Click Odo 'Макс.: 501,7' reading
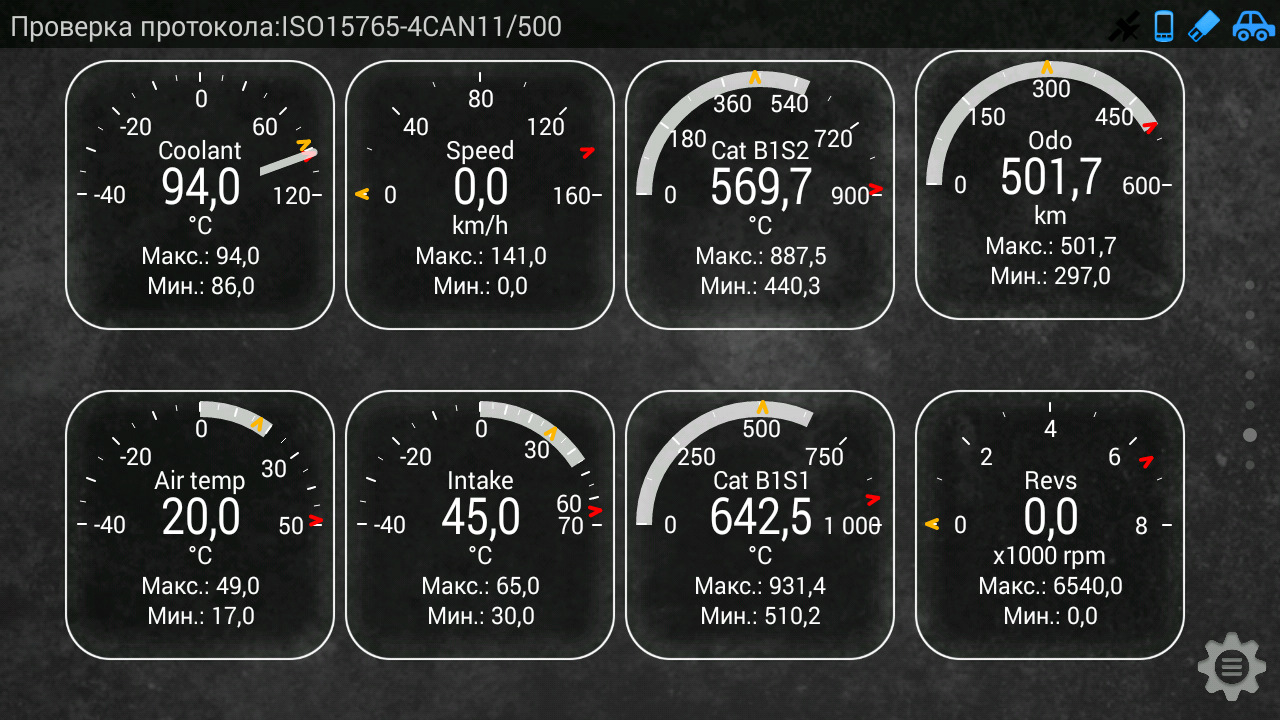The height and width of the screenshot is (720, 1280). 1051,246
